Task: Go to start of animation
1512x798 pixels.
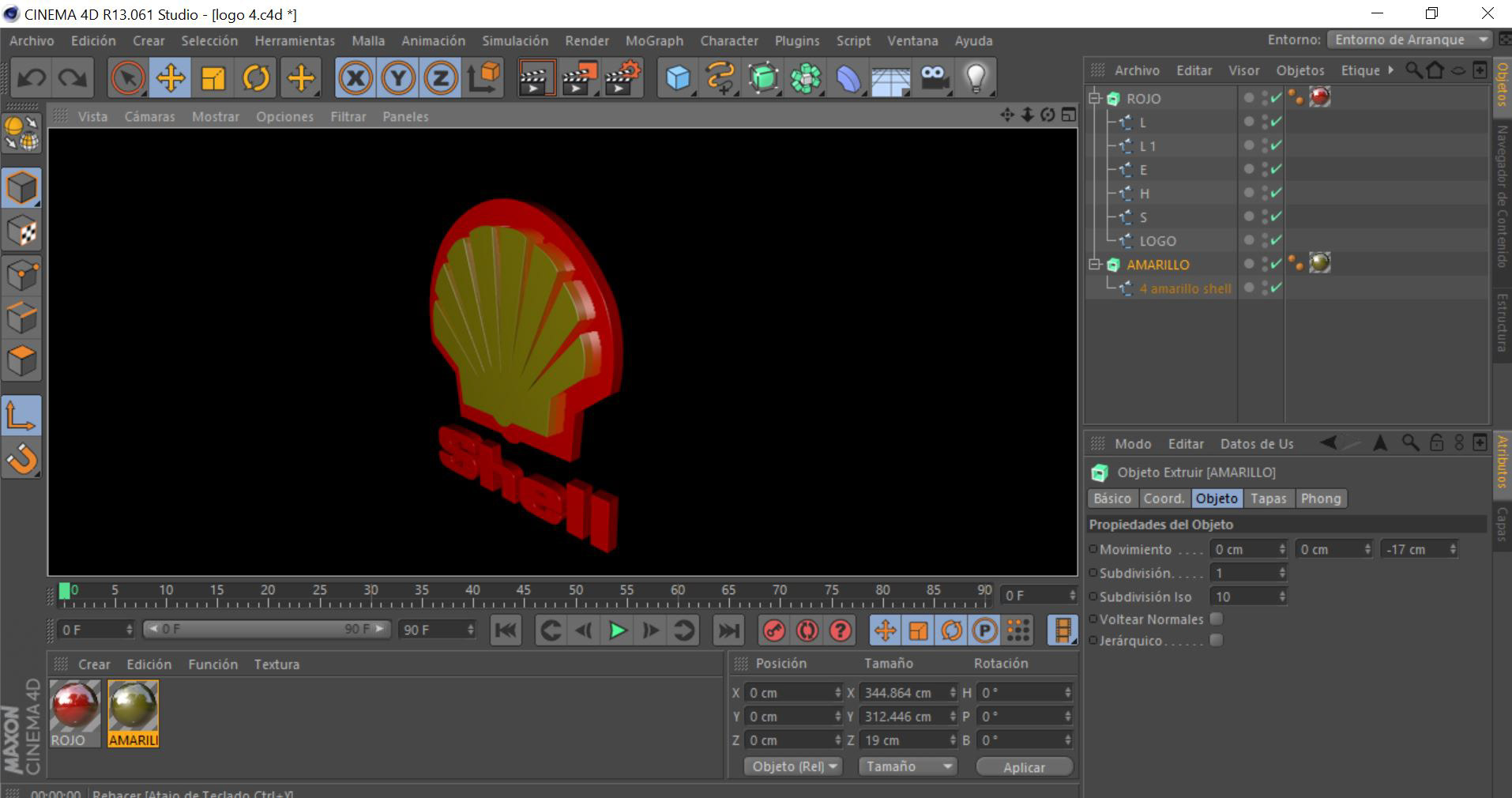Action: click(x=506, y=630)
